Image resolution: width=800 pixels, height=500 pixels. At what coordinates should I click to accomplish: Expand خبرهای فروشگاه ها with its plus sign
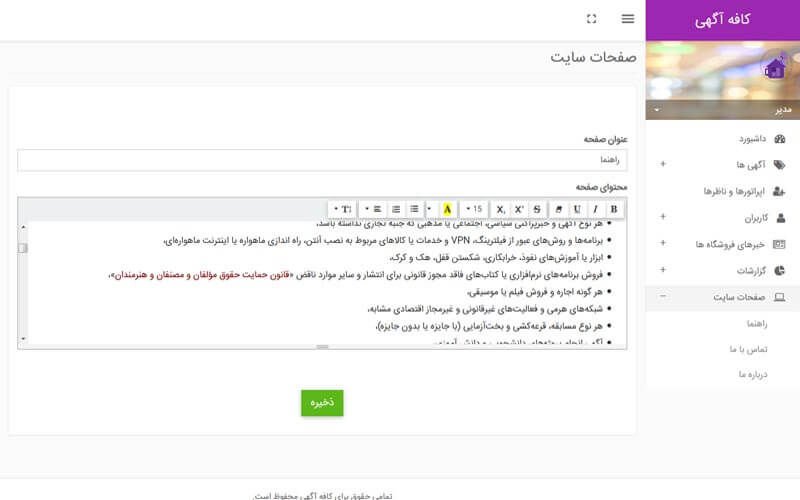pyautogui.click(x=663, y=243)
